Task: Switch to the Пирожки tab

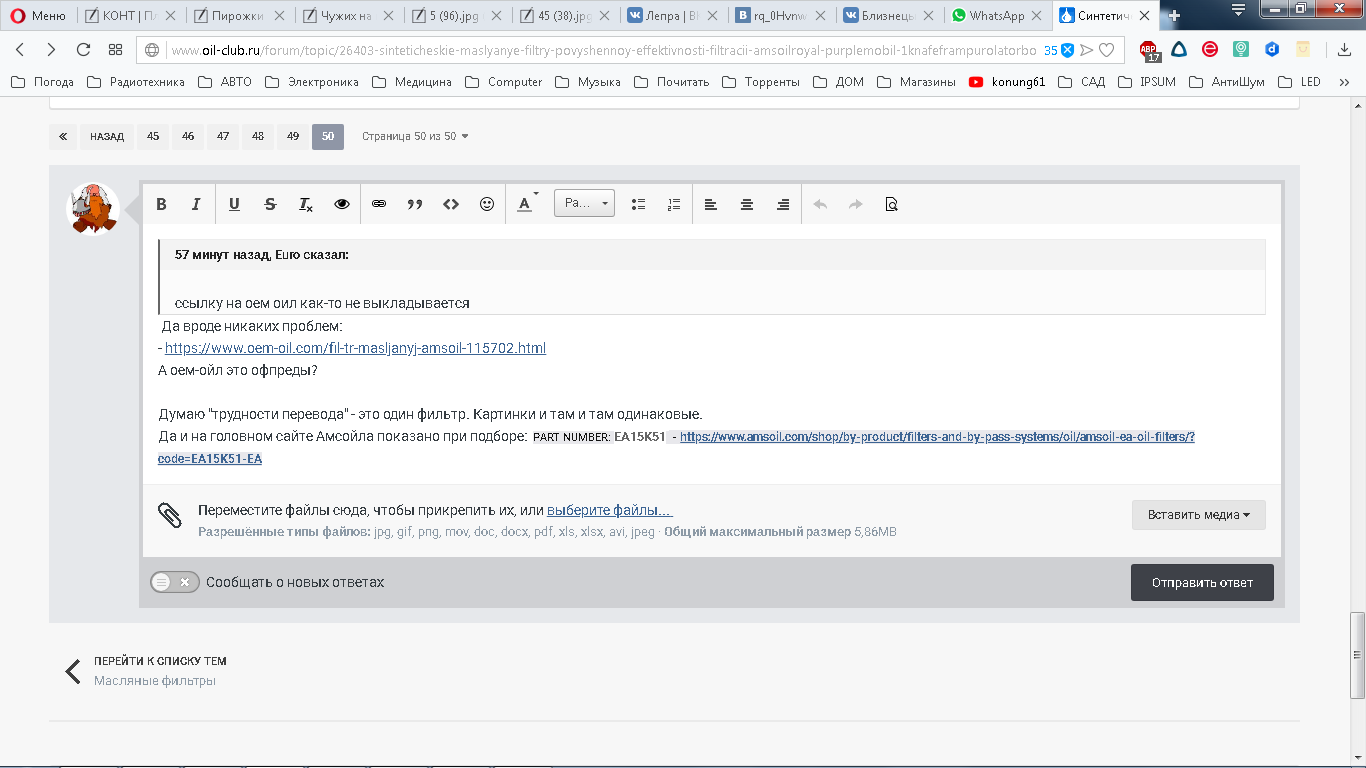Action: (238, 16)
